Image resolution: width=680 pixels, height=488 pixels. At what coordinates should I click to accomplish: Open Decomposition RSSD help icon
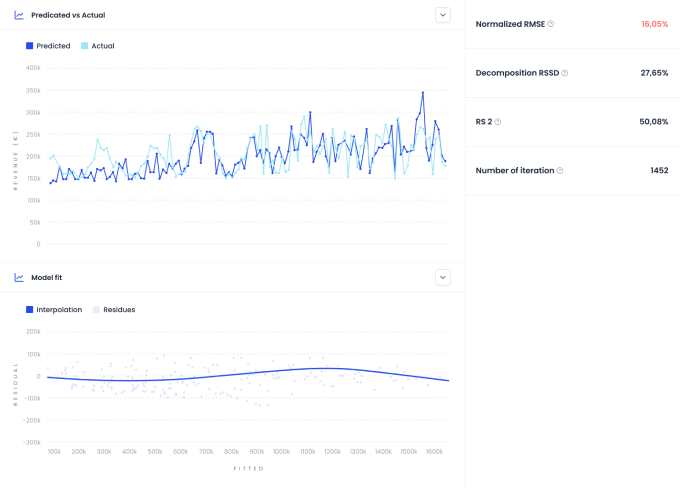[x=565, y=73]
